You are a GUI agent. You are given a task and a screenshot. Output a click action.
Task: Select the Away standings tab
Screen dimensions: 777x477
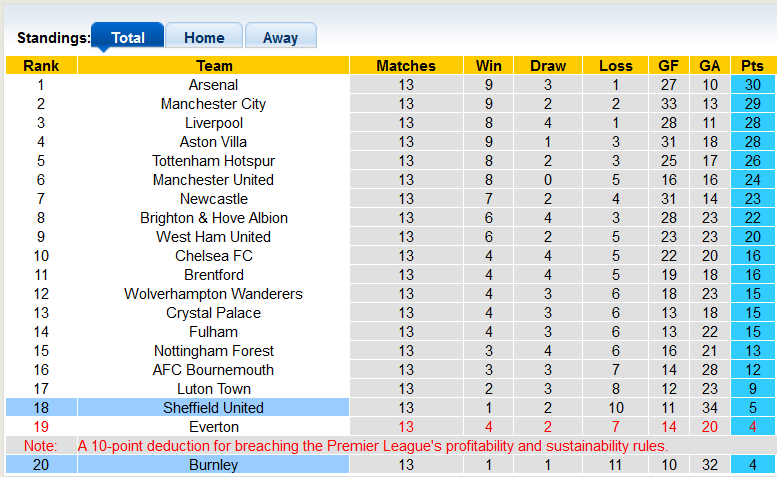(x=280, y=38)
